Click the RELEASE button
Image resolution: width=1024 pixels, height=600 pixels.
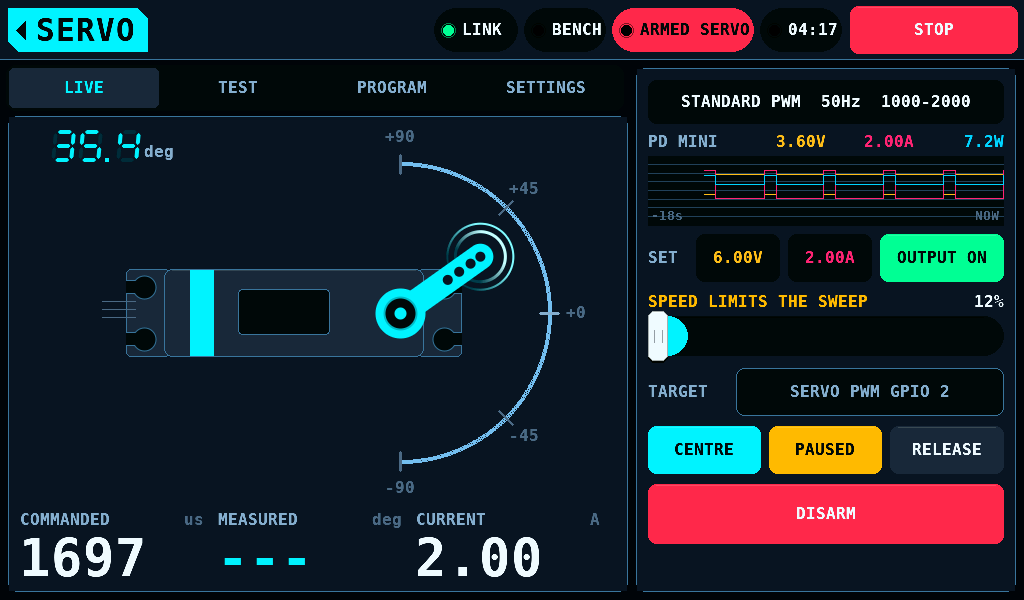coord(947,450)
